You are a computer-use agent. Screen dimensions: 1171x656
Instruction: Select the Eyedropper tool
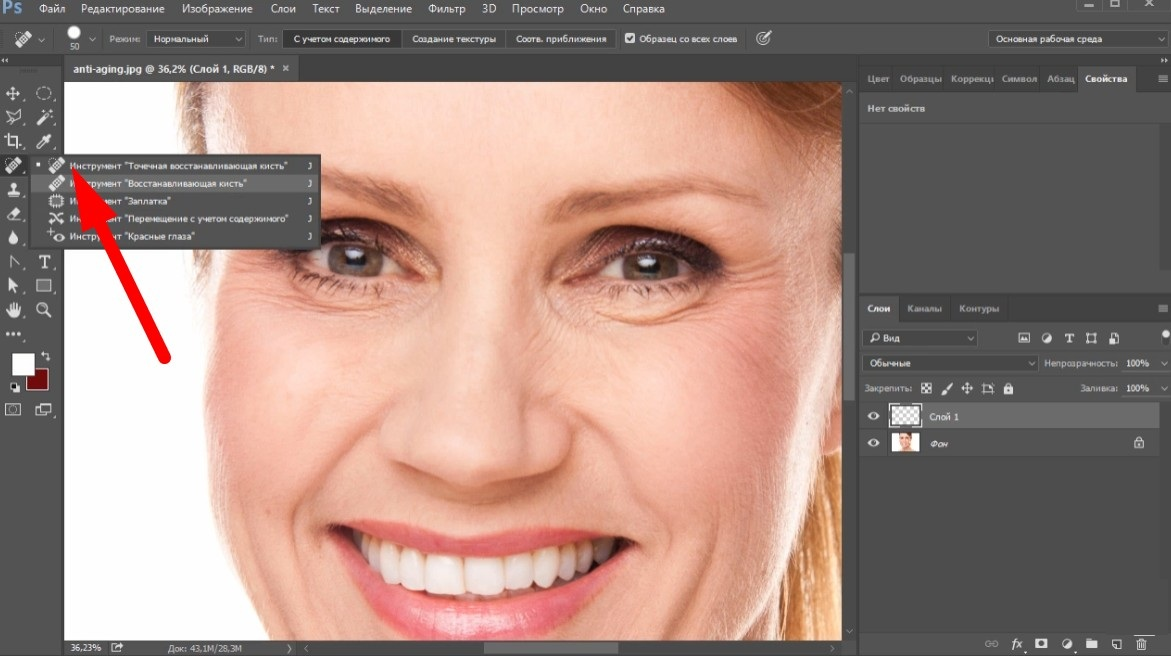(44, 140)
